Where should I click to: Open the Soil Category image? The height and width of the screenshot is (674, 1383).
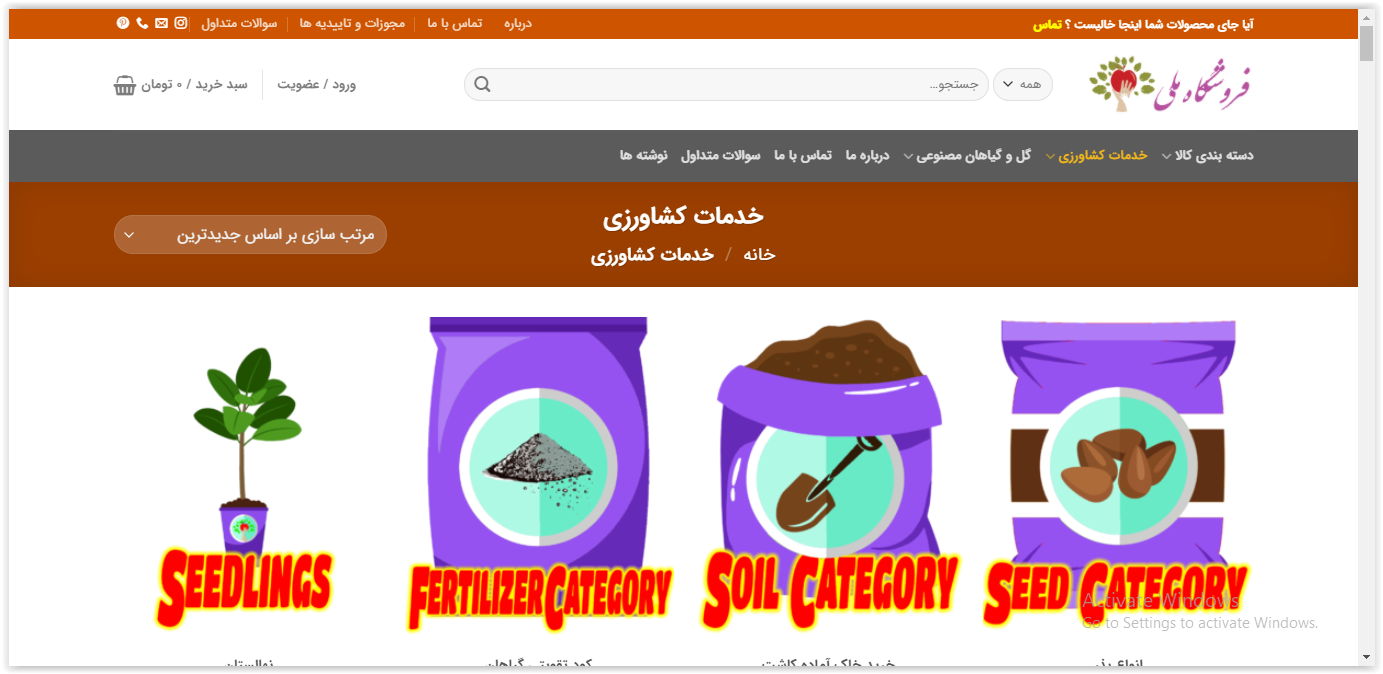(830, 475)
